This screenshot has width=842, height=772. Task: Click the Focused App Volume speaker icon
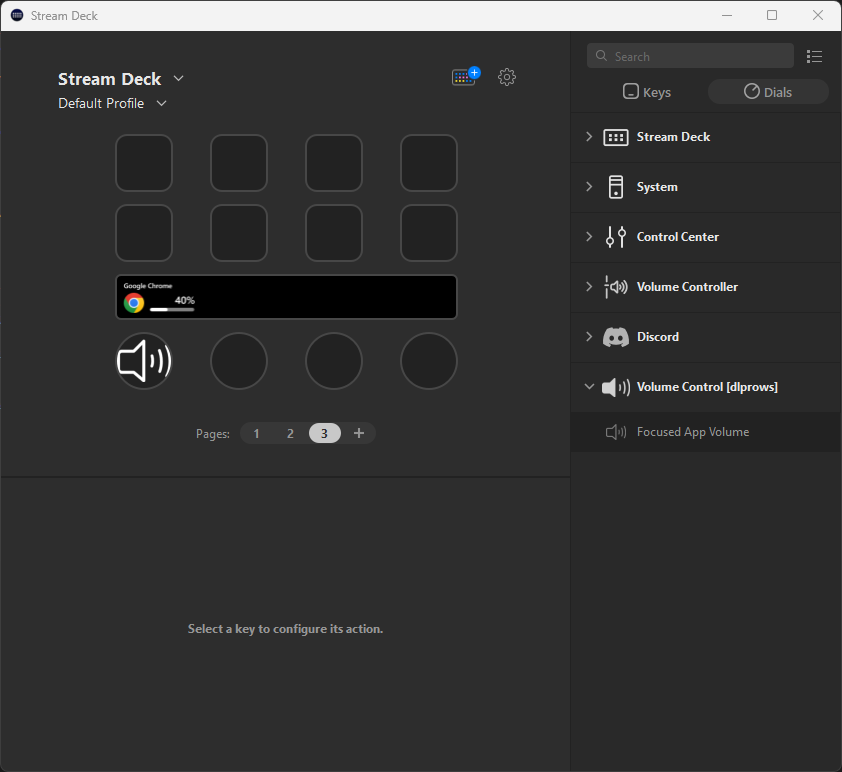point(615,432)
